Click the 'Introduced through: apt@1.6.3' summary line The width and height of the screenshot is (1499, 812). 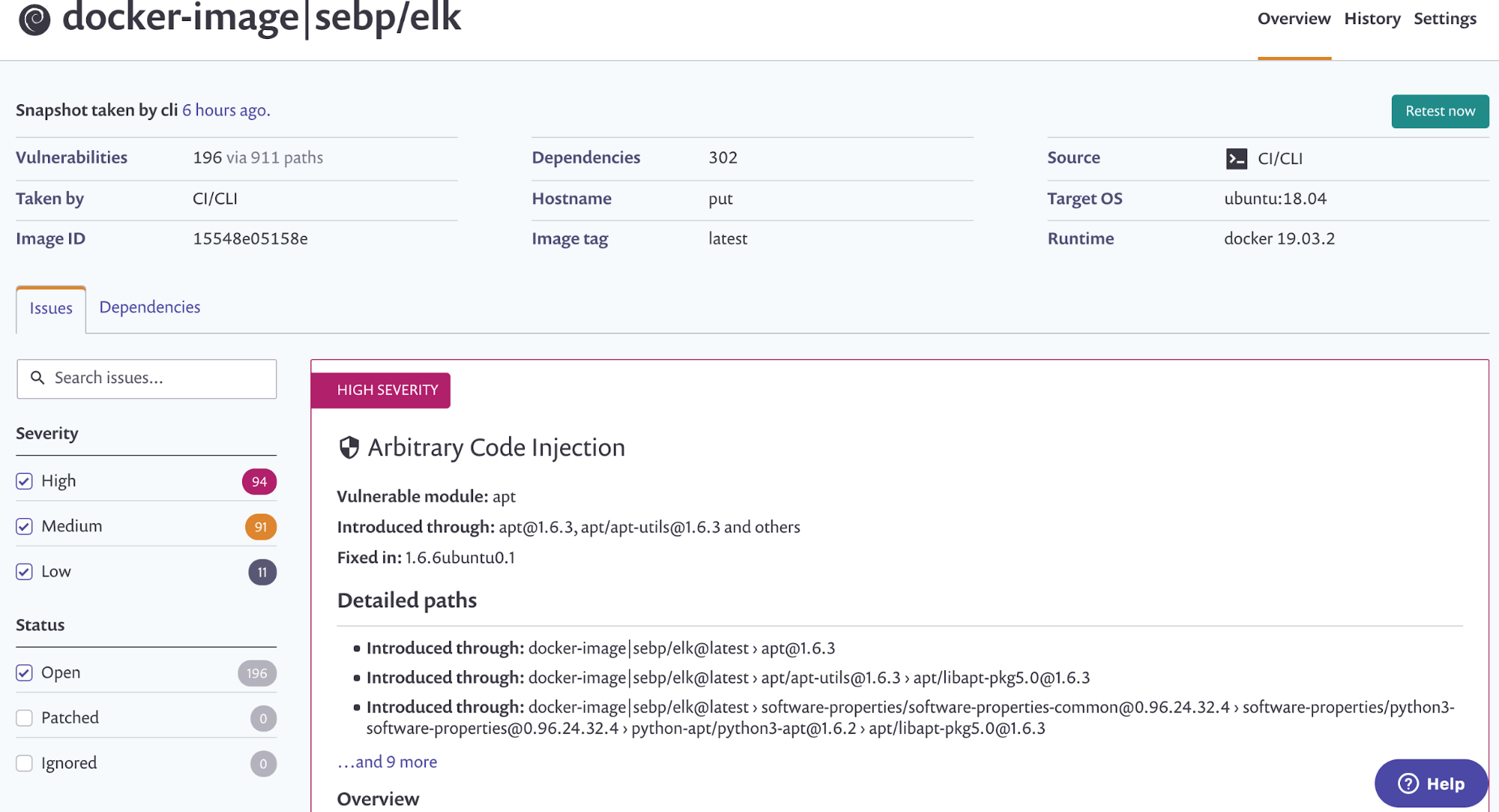pyautogui.click(x=568, y=527)
